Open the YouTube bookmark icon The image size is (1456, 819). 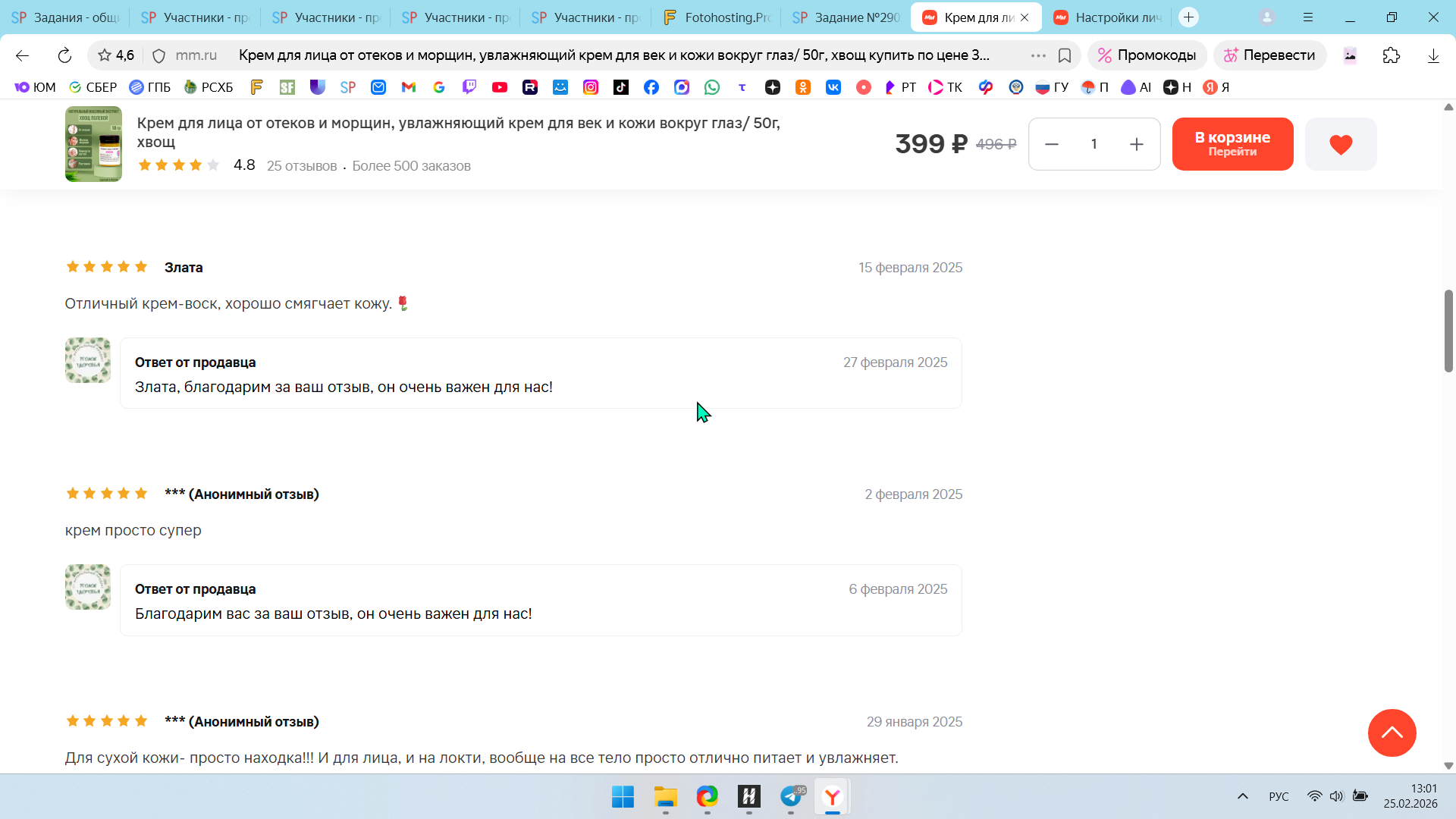(x=500, y=87)
